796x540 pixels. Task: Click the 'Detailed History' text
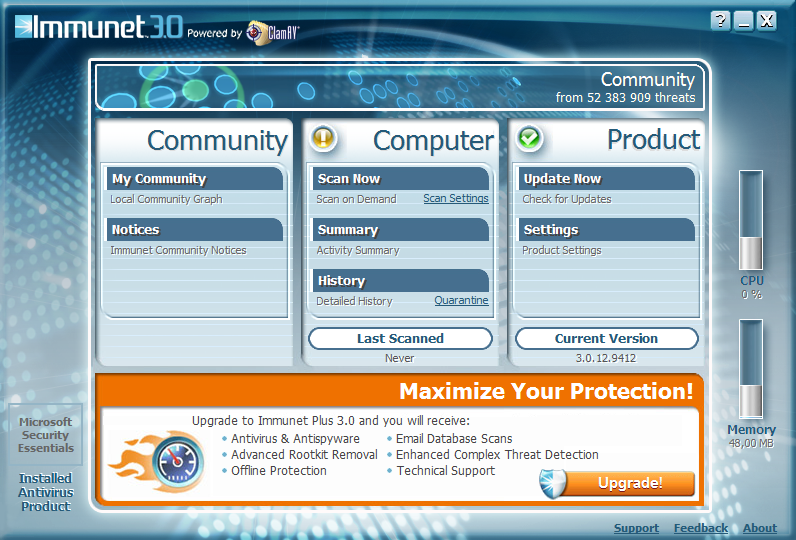(354, 301)
